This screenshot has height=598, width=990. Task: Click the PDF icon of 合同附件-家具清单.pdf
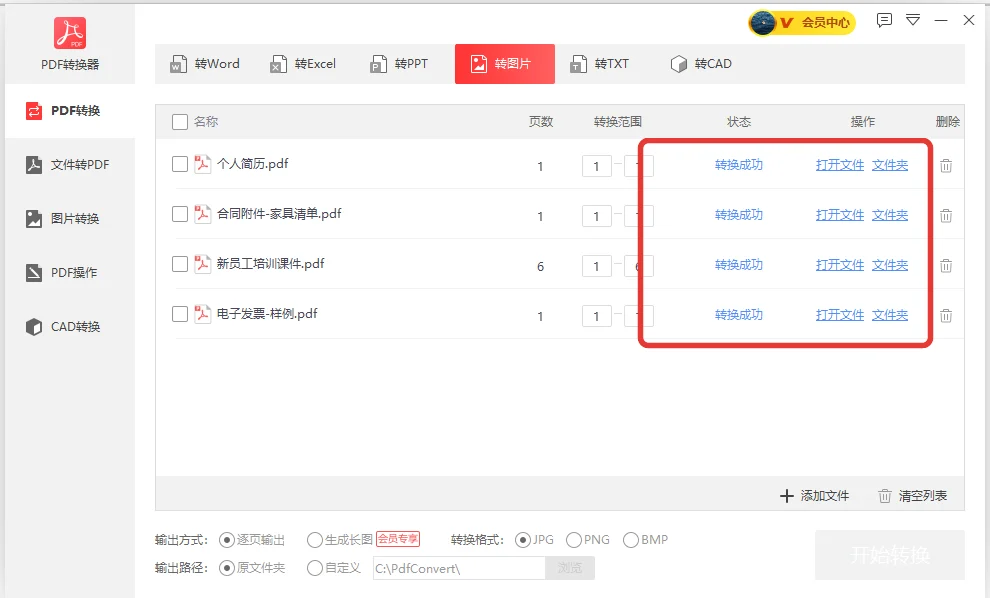click(202, 214)
